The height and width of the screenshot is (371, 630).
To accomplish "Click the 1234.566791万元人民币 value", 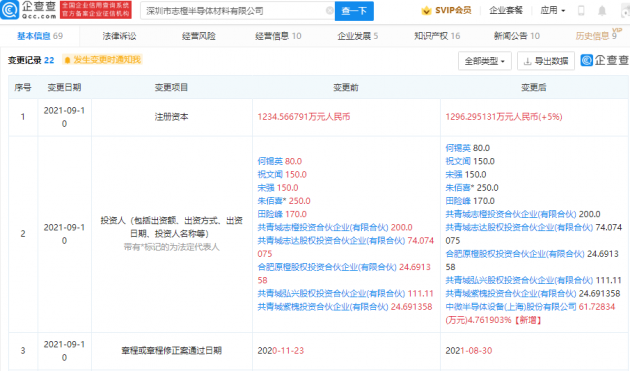I will [x=304, y=117].
